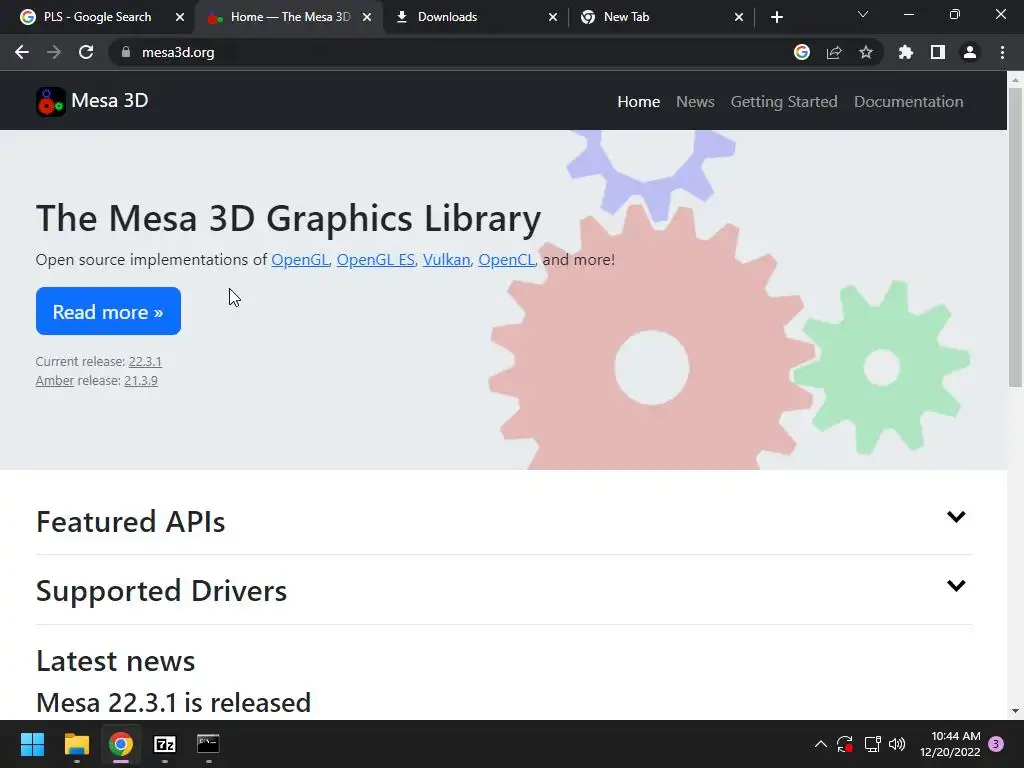This screenshot has width=1024, height=768.
Task: Show hidden system tray icons
Action: pyautogui.click(x=821, y=744)
